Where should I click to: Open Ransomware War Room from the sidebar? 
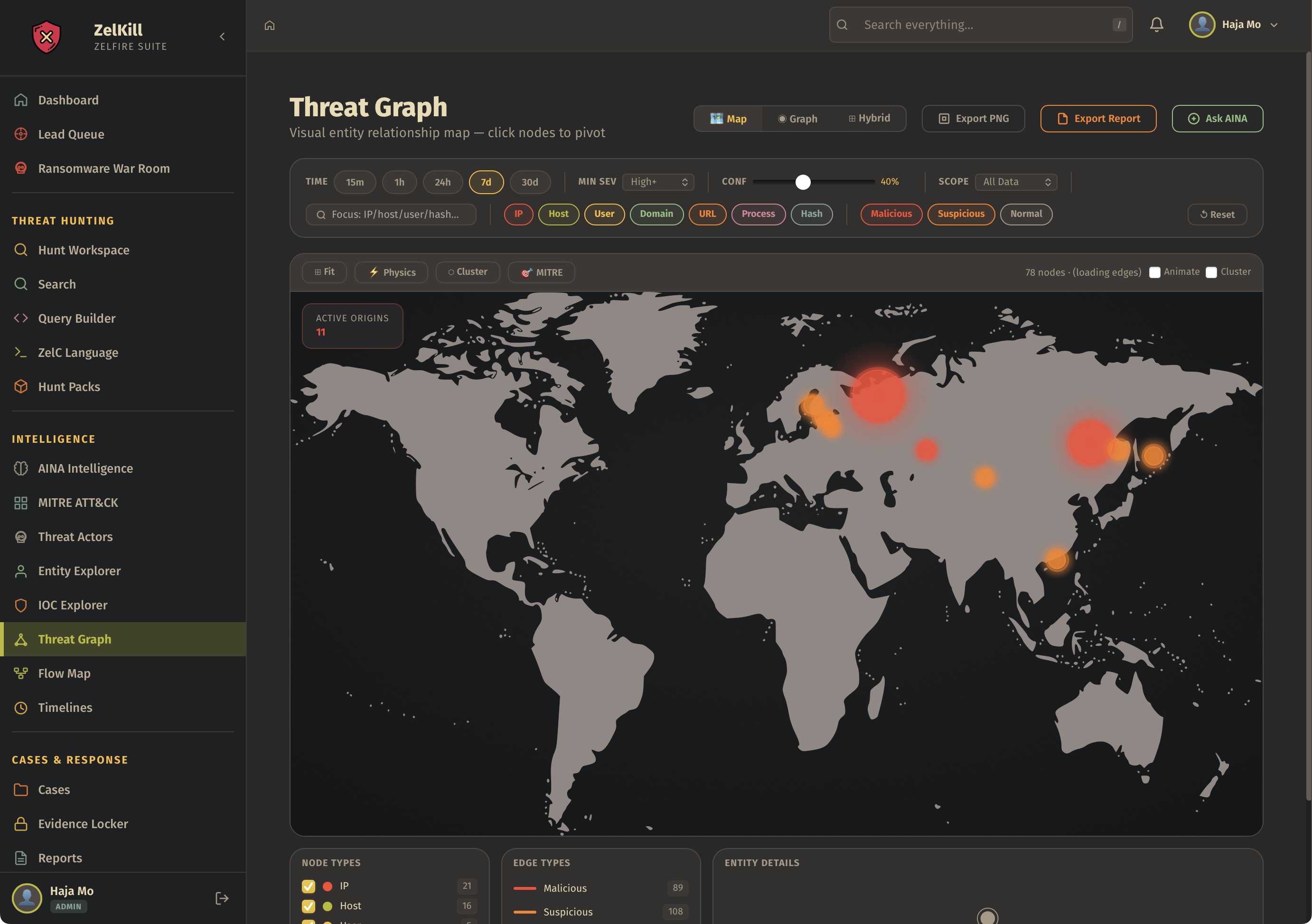tap(103, 168)
